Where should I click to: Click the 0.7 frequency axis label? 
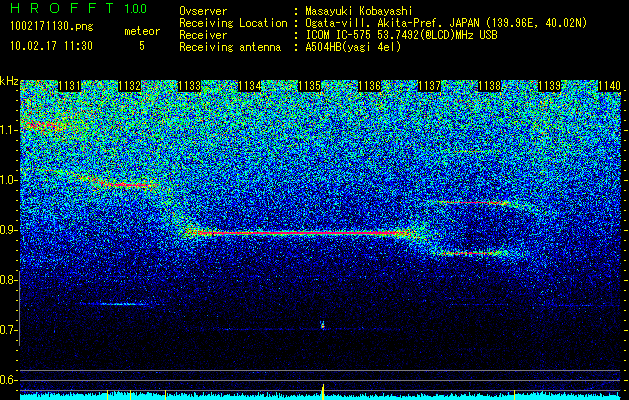coord(8,330)
